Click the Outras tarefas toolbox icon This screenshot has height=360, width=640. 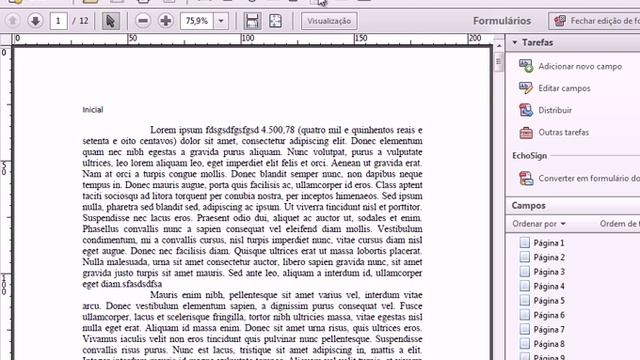(526, 132)
